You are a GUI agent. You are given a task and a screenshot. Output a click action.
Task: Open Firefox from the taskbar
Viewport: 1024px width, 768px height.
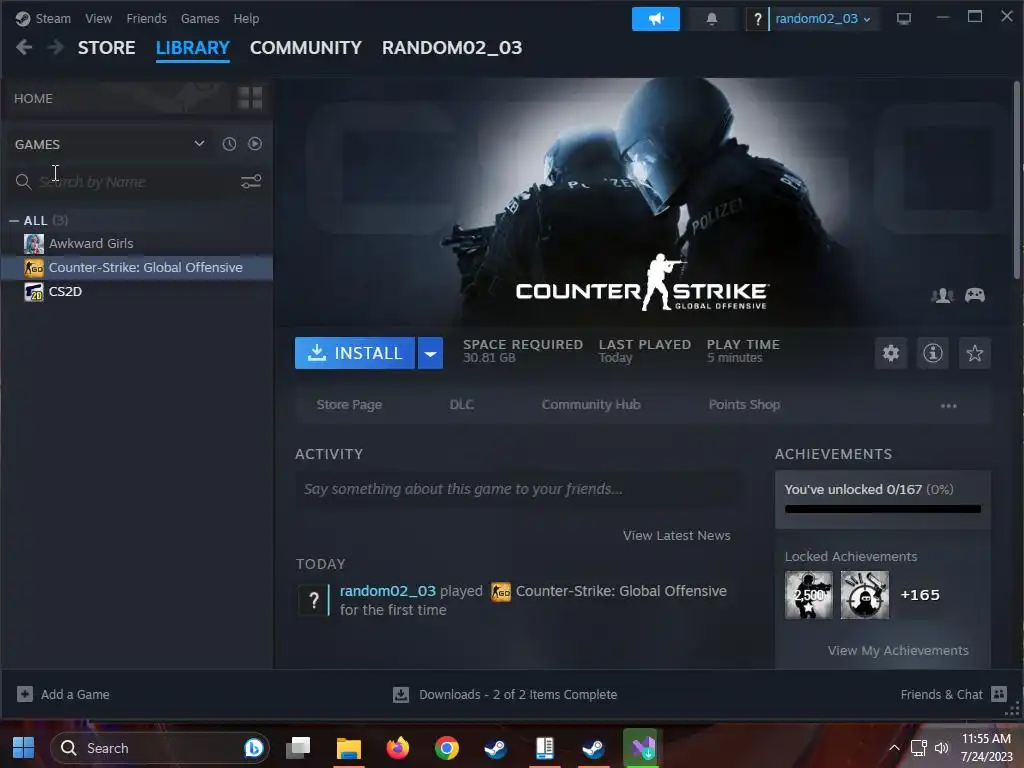398,748
